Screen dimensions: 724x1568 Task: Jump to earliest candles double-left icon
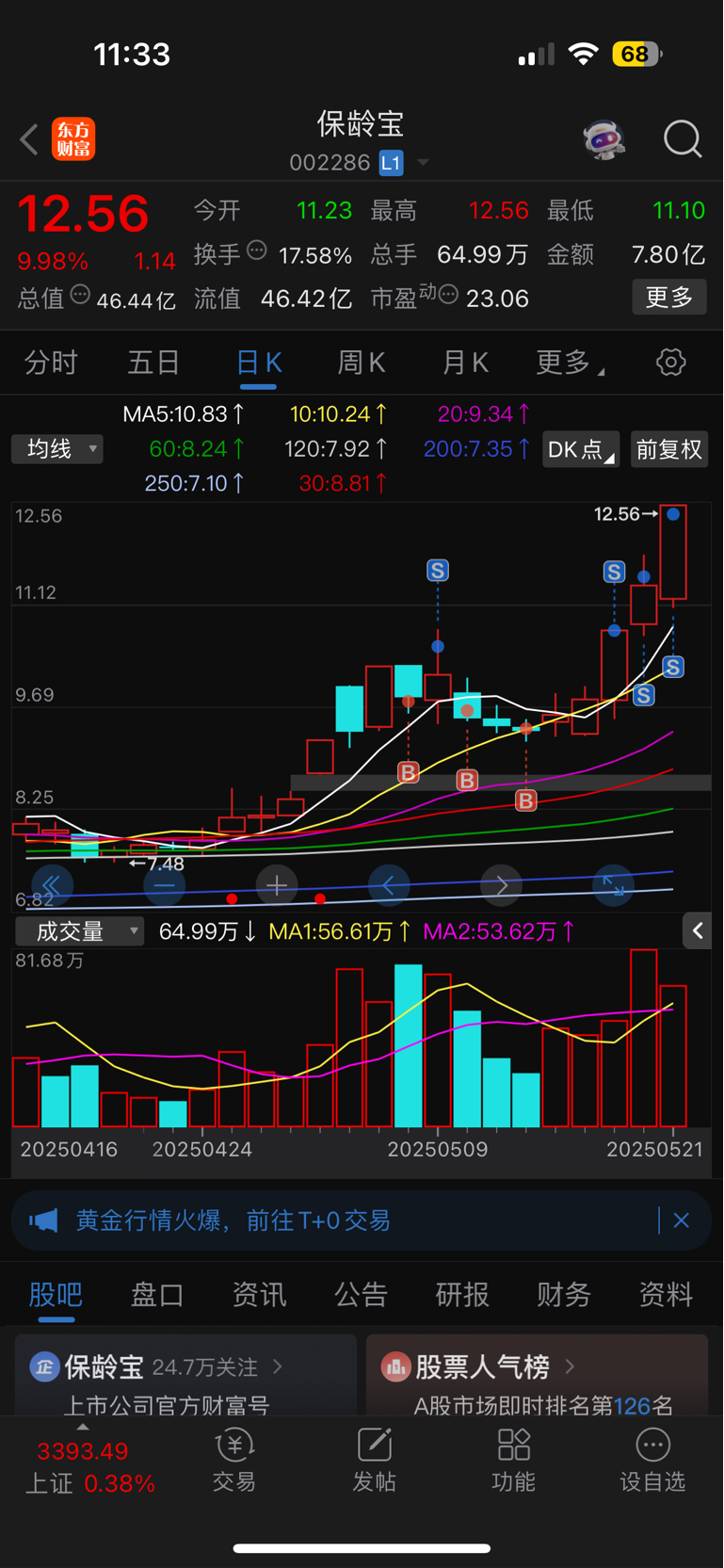pos(52,885)
